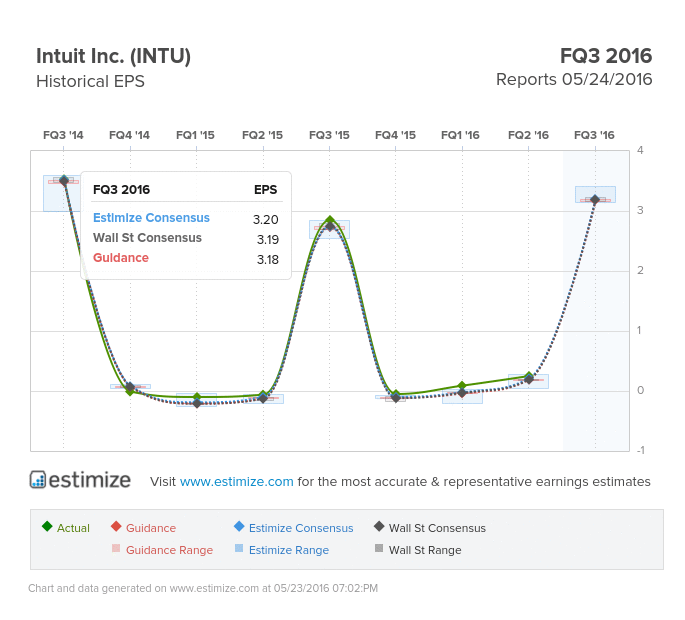Click the chart generation timestamp footer
685x620 pixels.
click(x=203, y=588)
